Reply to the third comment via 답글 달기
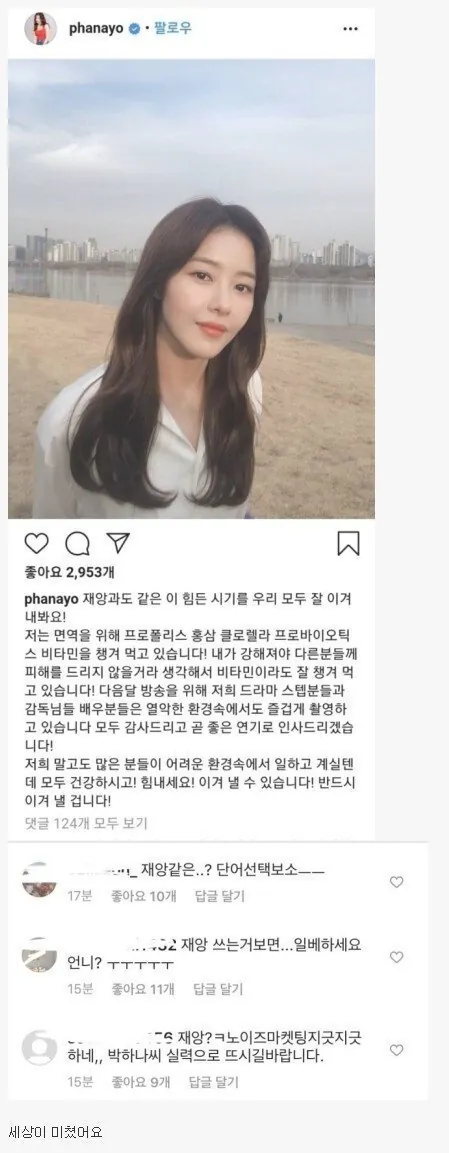The width and height of the screenshot is (449, 1153). click(x=213, y=1082)
